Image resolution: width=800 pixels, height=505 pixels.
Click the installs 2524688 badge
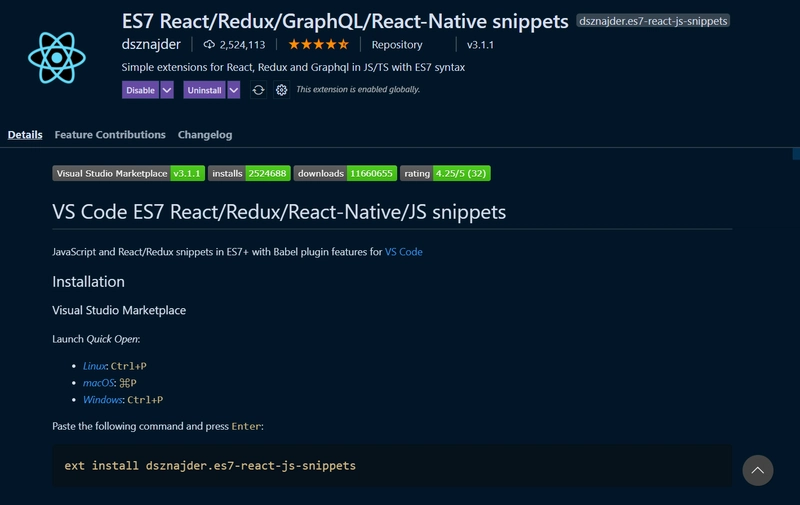[x=249, y=173]
